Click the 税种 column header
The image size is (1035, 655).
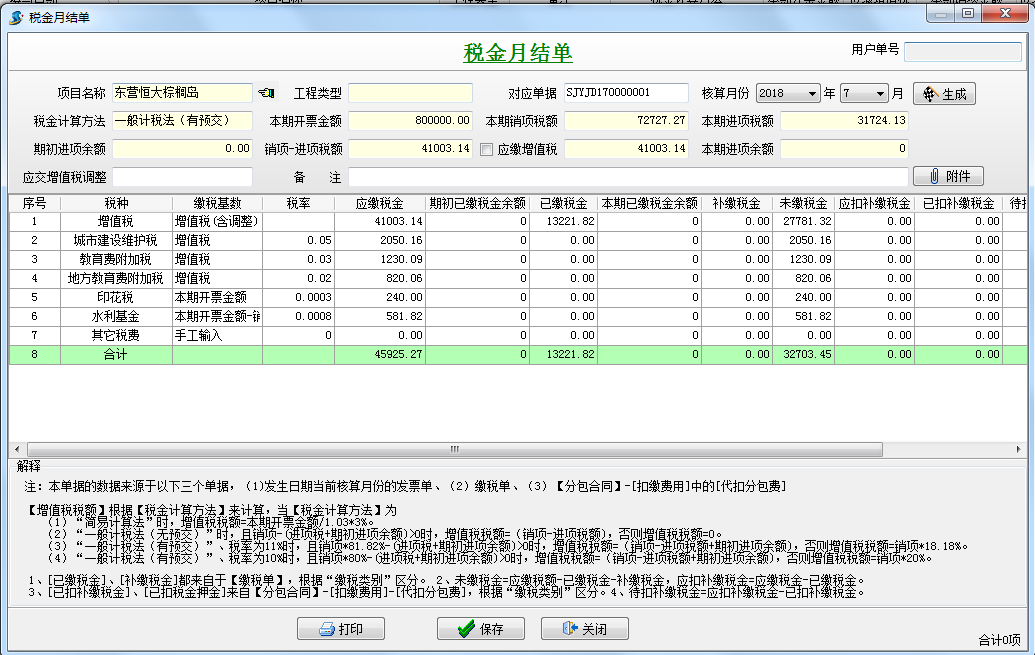[116, 204]
